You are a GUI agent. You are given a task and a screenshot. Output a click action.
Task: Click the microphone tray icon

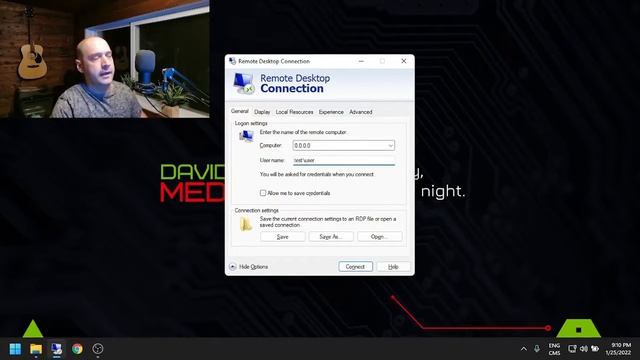click(x=537, y=349)
